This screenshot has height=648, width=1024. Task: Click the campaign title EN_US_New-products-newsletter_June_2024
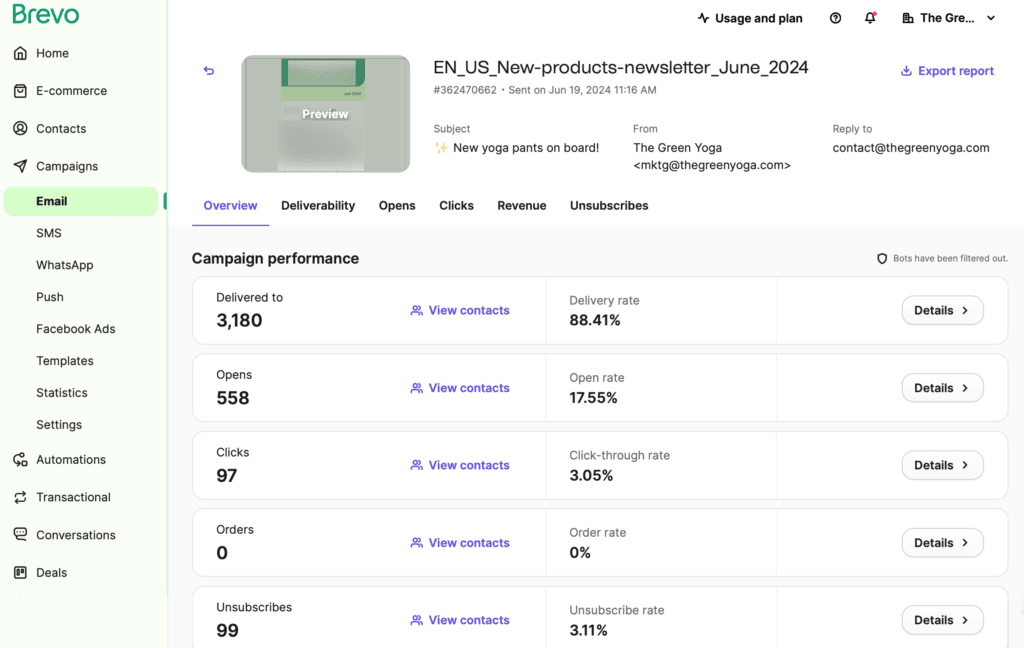click(x=620, y=67)
